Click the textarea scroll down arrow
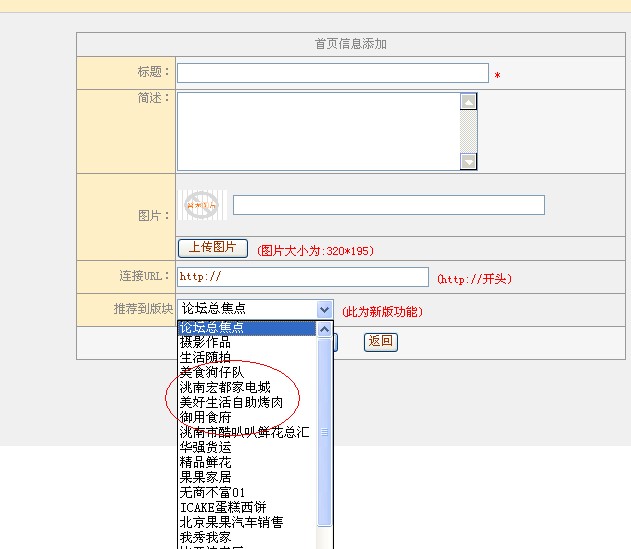This screenshot has width=631, height=549. 468,162
